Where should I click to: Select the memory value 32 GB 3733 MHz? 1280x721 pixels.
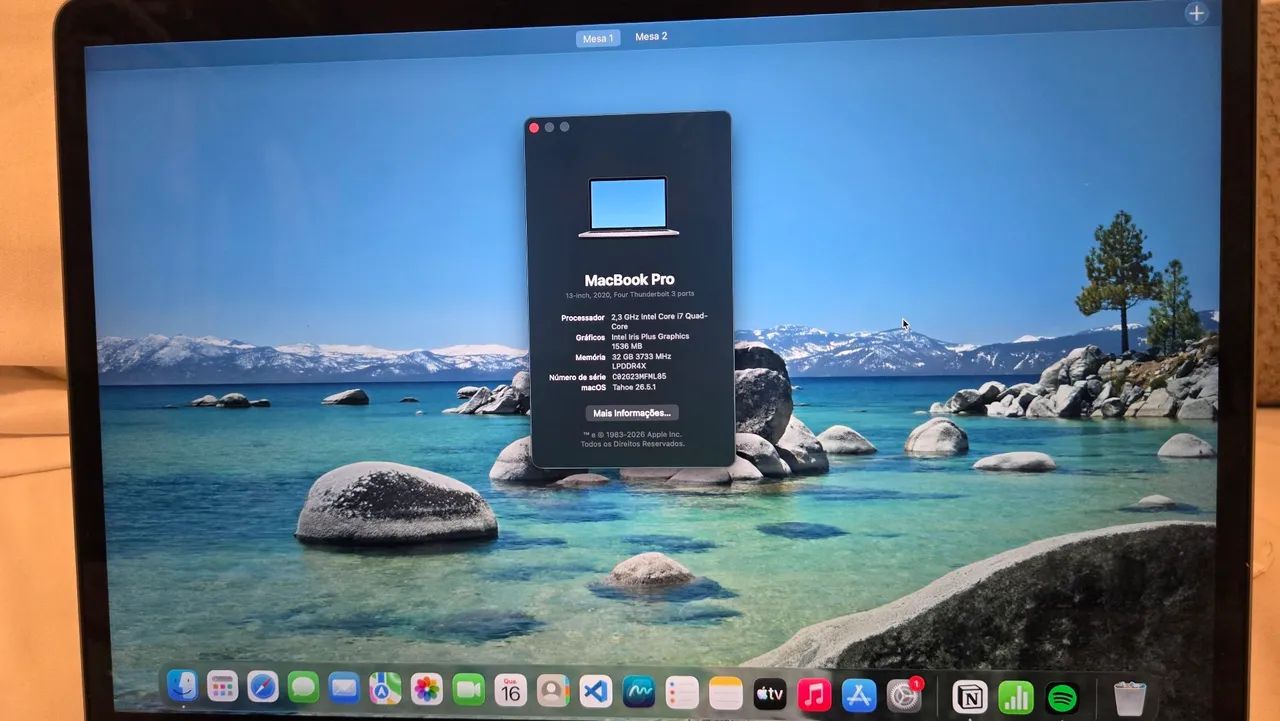click(641, 357)
